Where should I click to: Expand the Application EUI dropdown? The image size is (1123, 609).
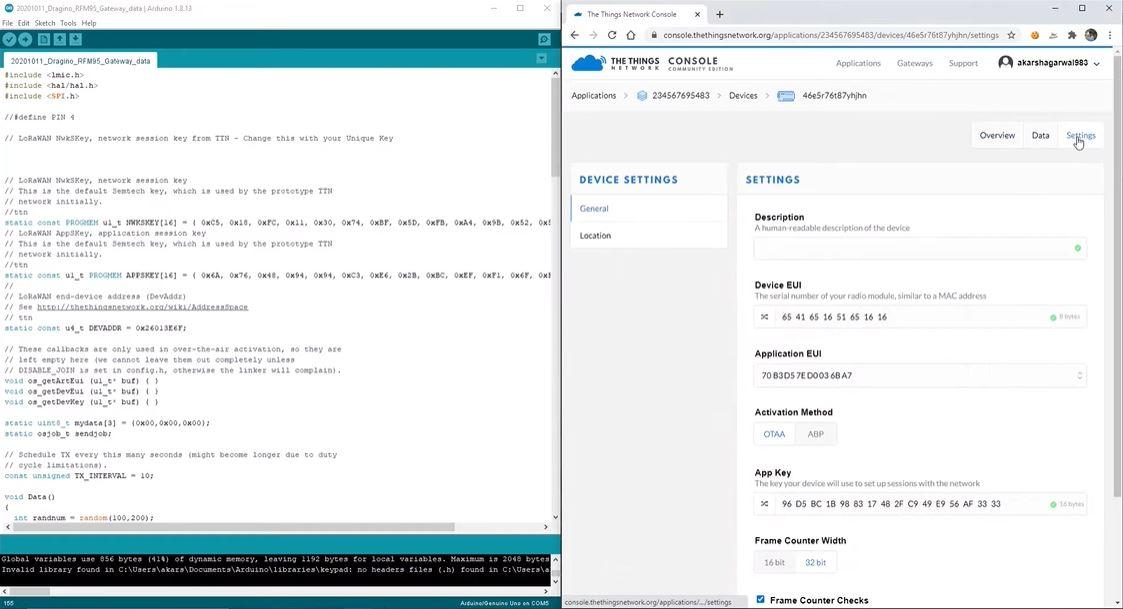(1079, 375)
